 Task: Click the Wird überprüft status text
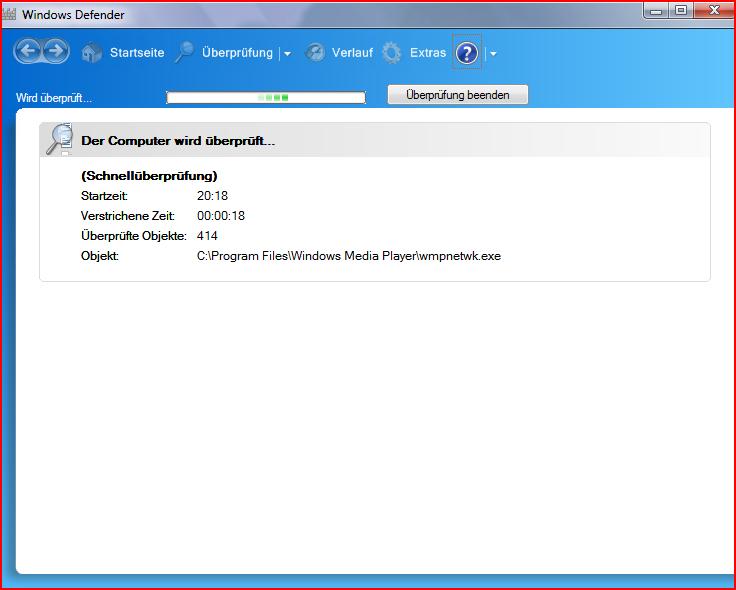point(54,98)
